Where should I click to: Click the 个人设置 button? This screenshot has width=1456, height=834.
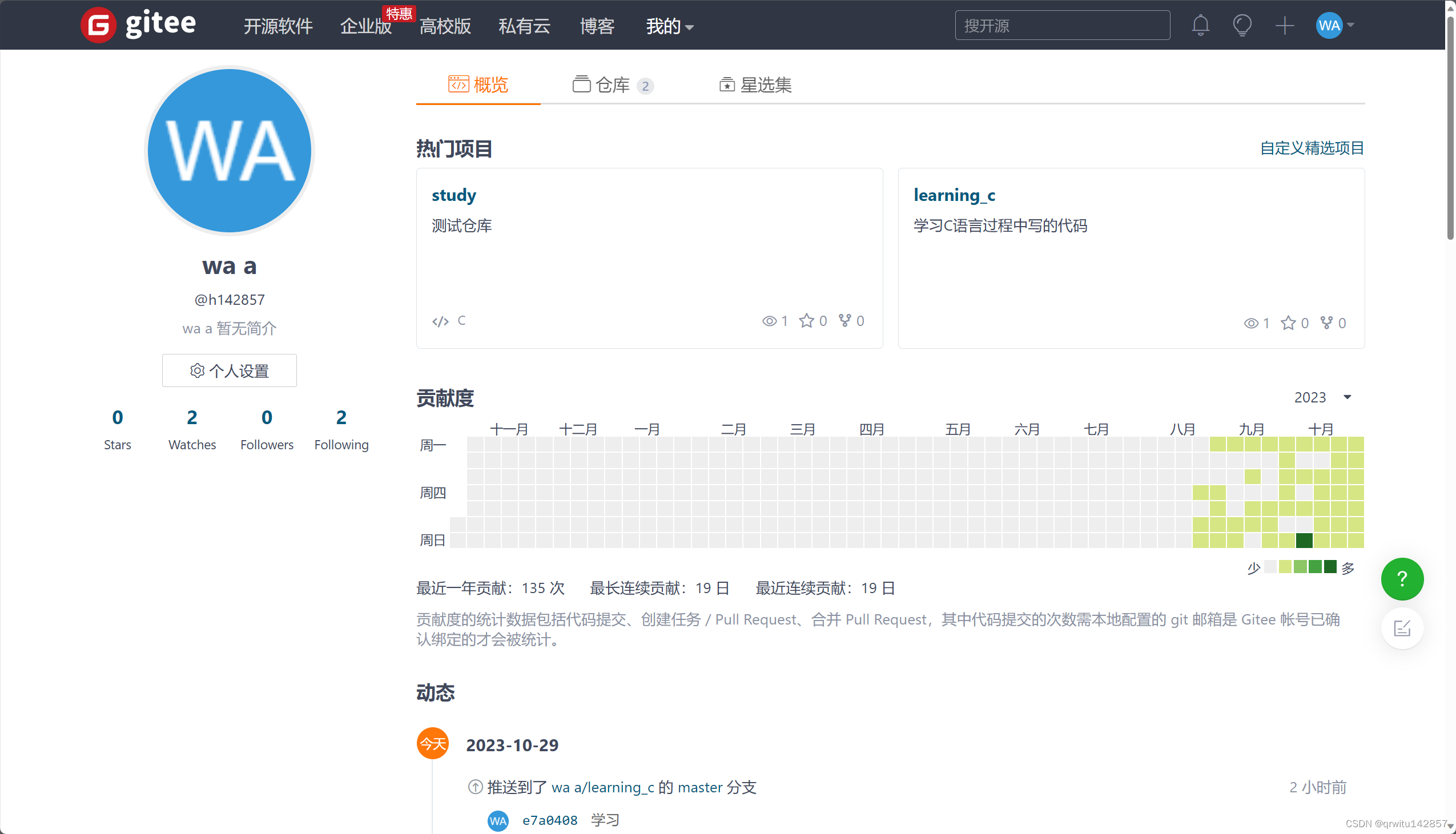coord(229,370)
